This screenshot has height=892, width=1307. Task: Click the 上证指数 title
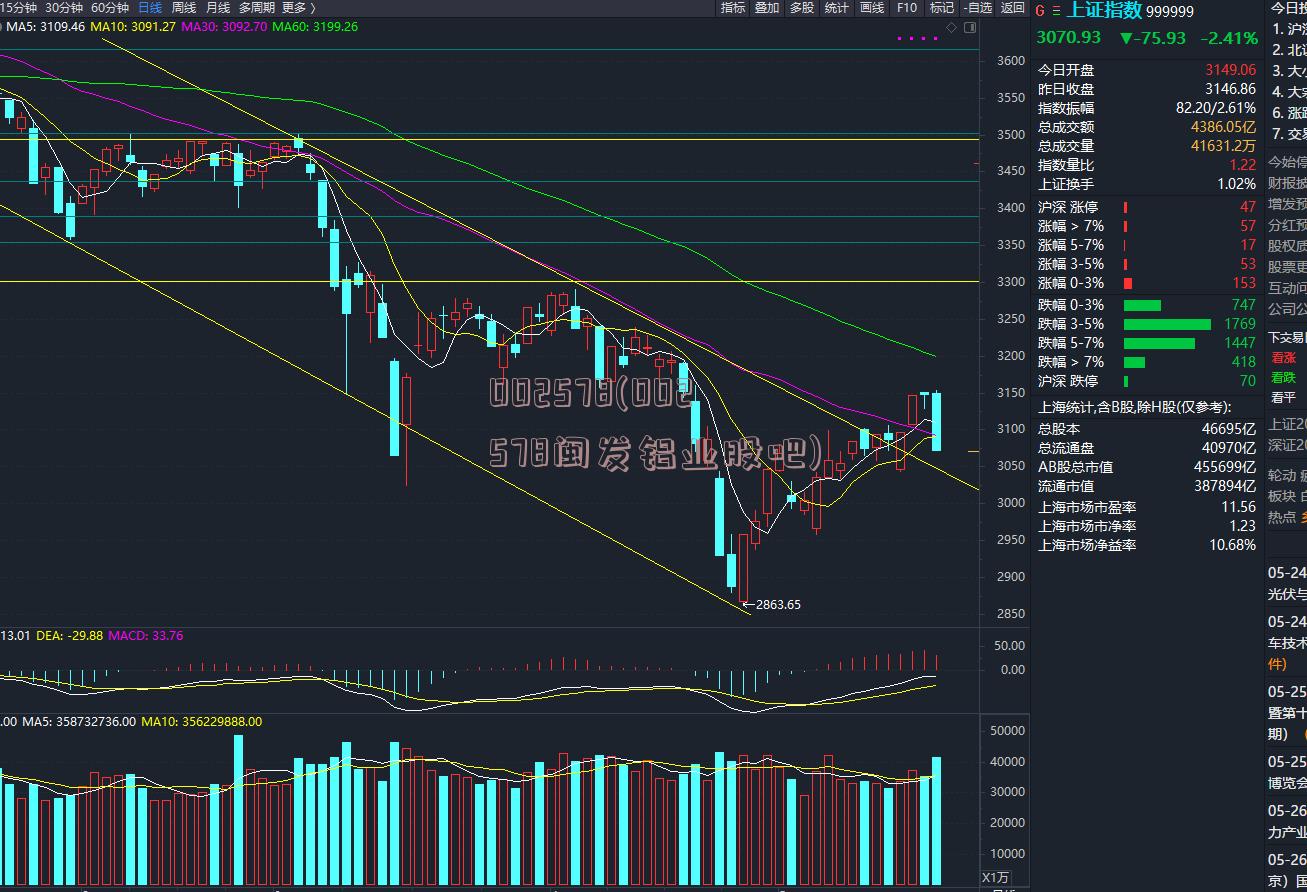pyautogui.click(x=1104, y=11)
